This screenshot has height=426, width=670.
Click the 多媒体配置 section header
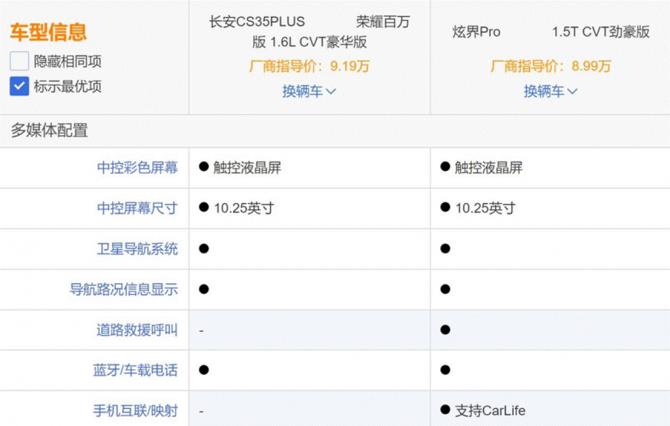49,130
